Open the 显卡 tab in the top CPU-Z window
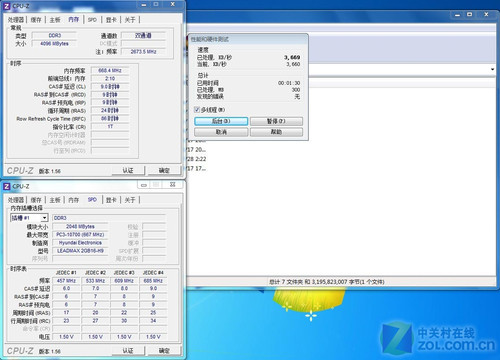 [111, 20]
